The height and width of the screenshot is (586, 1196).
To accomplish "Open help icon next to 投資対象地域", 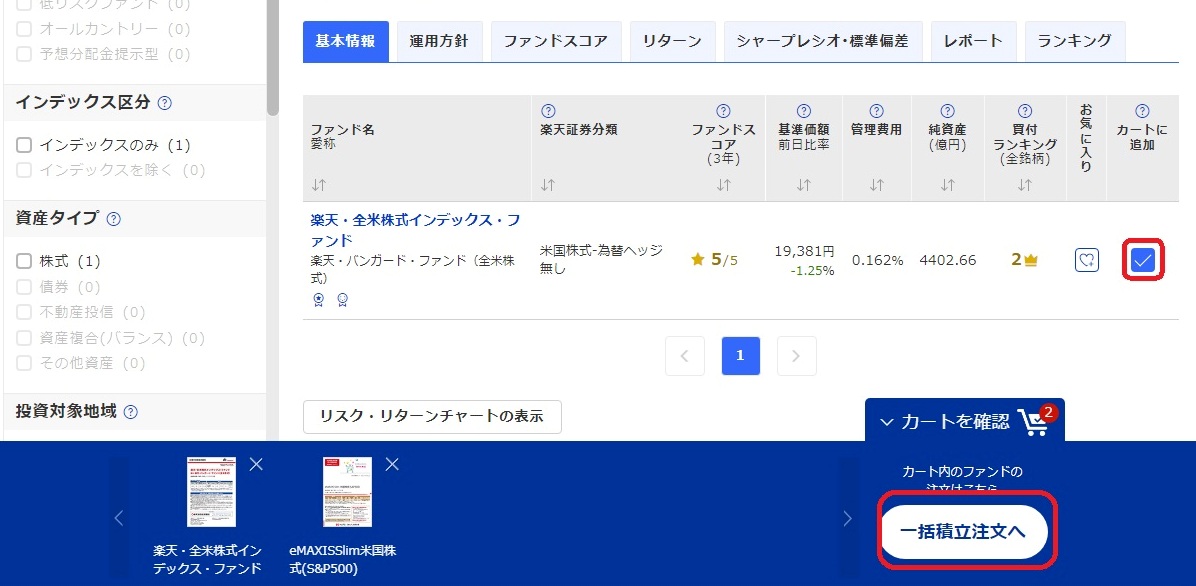I will tap(130, 412).
